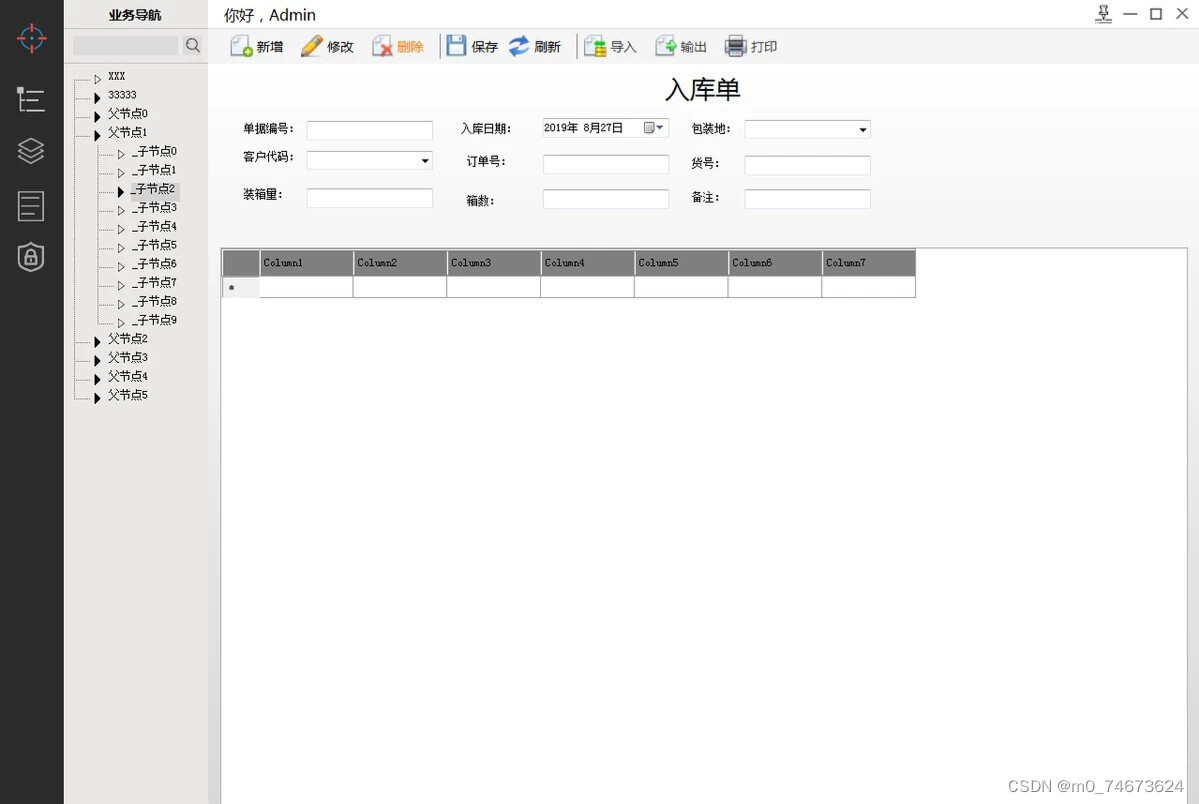Image resolution: width=1199 pixels, height=804 pixels.
Task: Click the Column5 grid header
Action: point(681,262)
